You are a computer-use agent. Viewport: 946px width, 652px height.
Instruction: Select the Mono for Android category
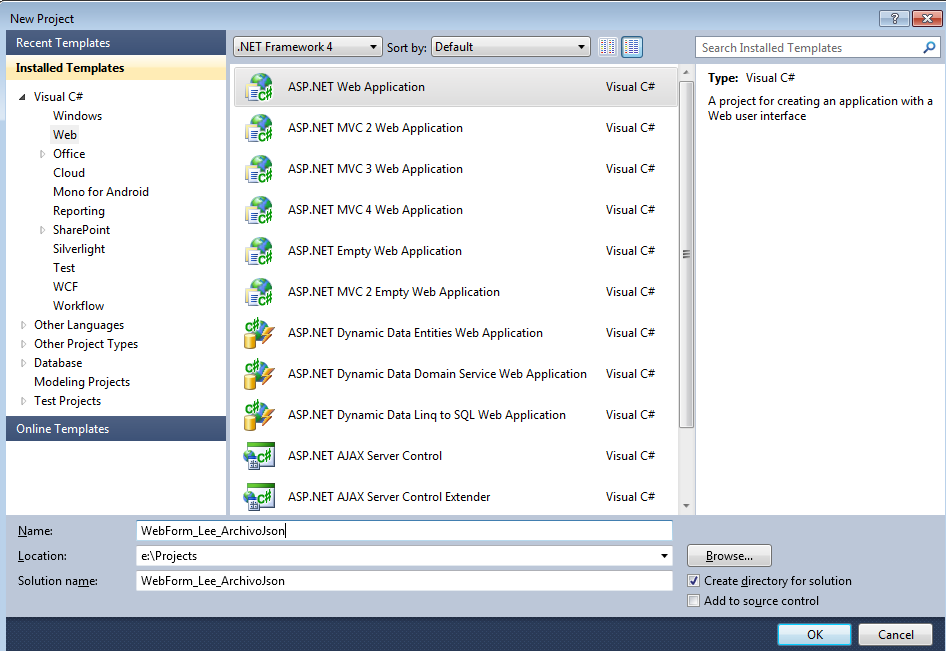pyautogui.click(x=101, y=192)
